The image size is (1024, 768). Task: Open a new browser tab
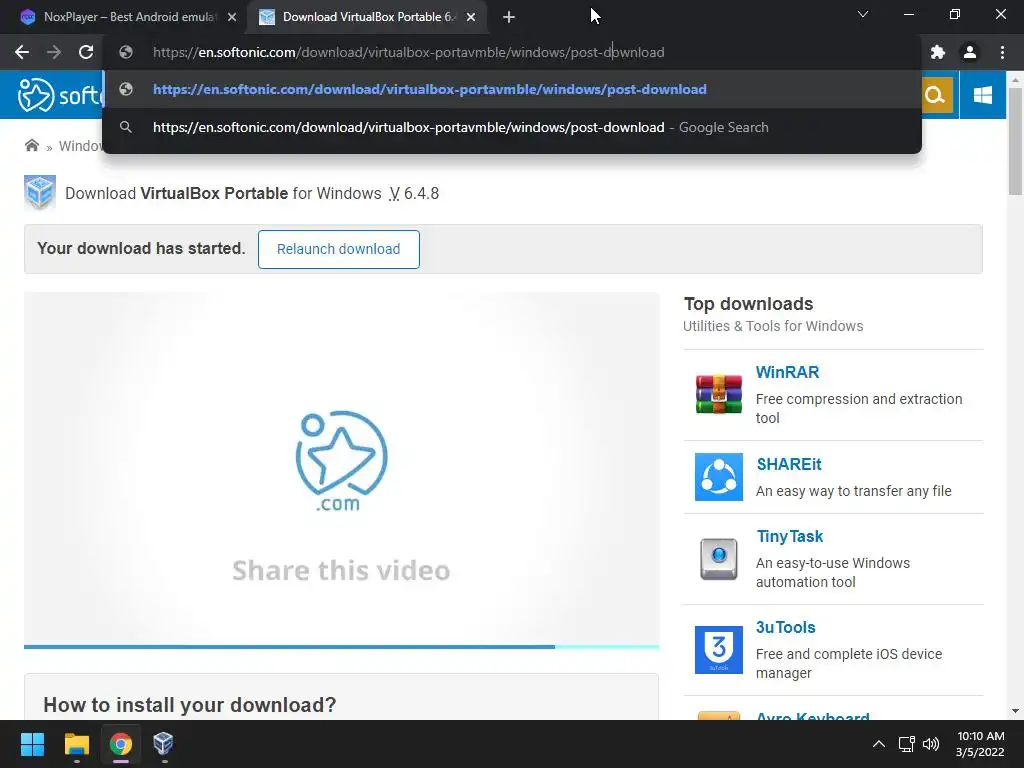coord(509,17)
